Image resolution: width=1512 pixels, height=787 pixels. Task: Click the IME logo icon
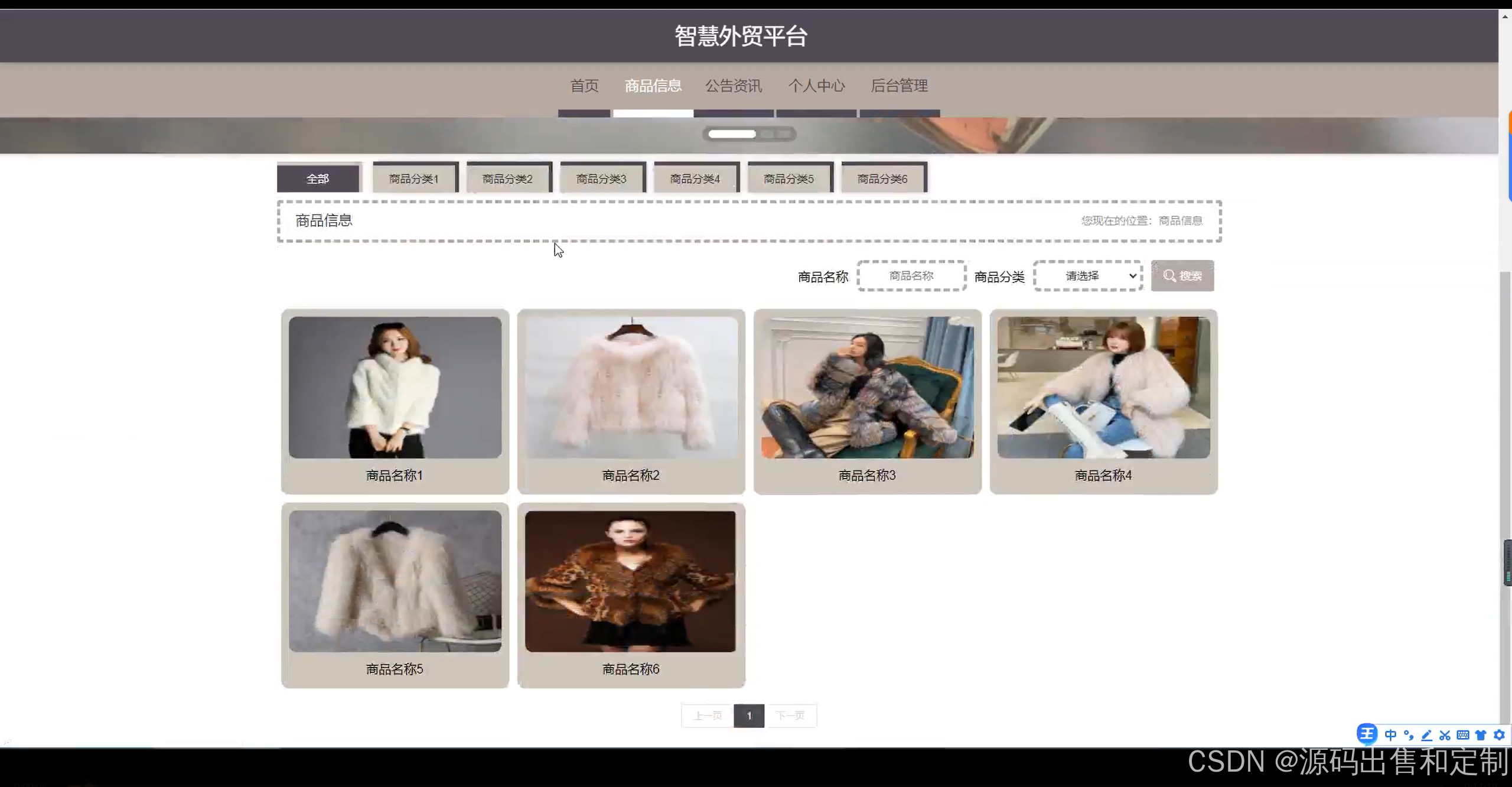pyautogui.click(x=1367, y=734)
